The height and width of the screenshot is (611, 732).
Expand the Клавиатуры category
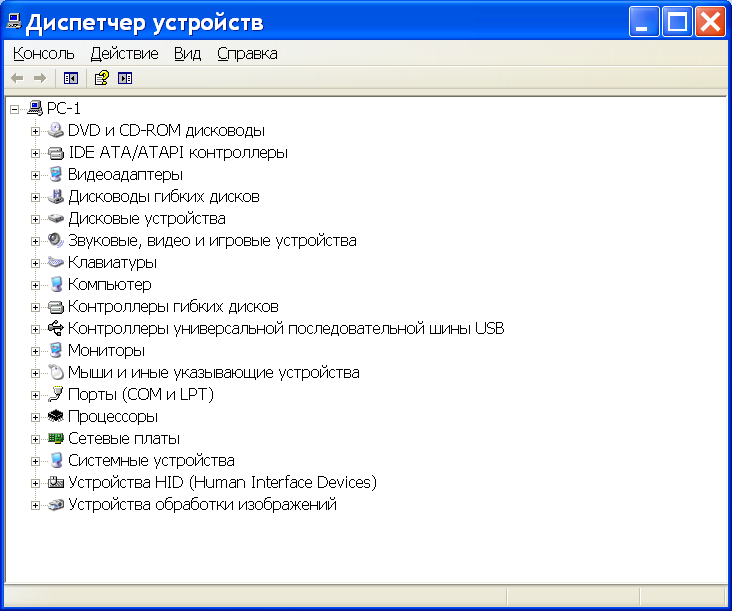pos(35,263)
